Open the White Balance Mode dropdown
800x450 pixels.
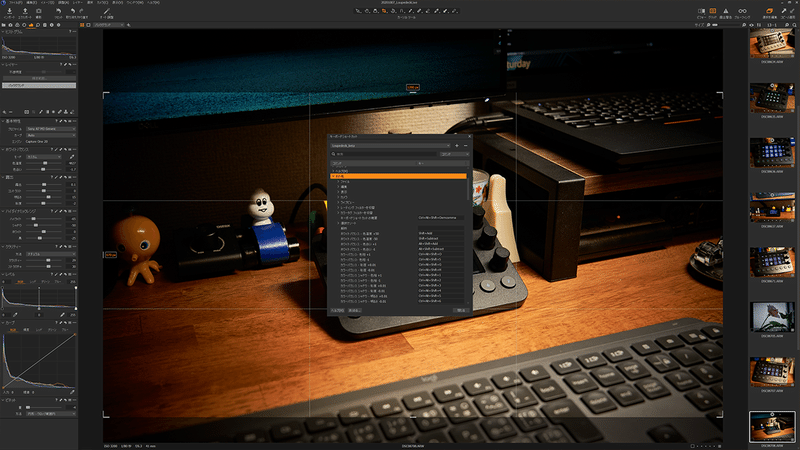pyautogui.click(x=44, y=157)
